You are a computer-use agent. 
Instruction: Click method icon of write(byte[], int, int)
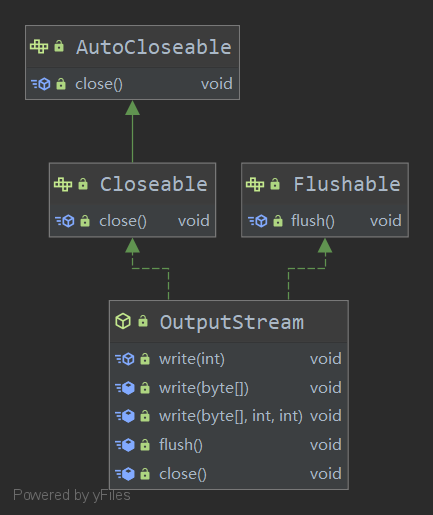coord(125,416)
